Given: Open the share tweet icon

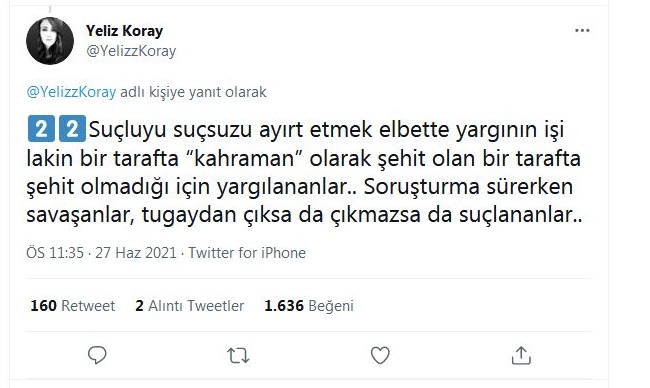Looking at the screenshot, I should point(521,355).
